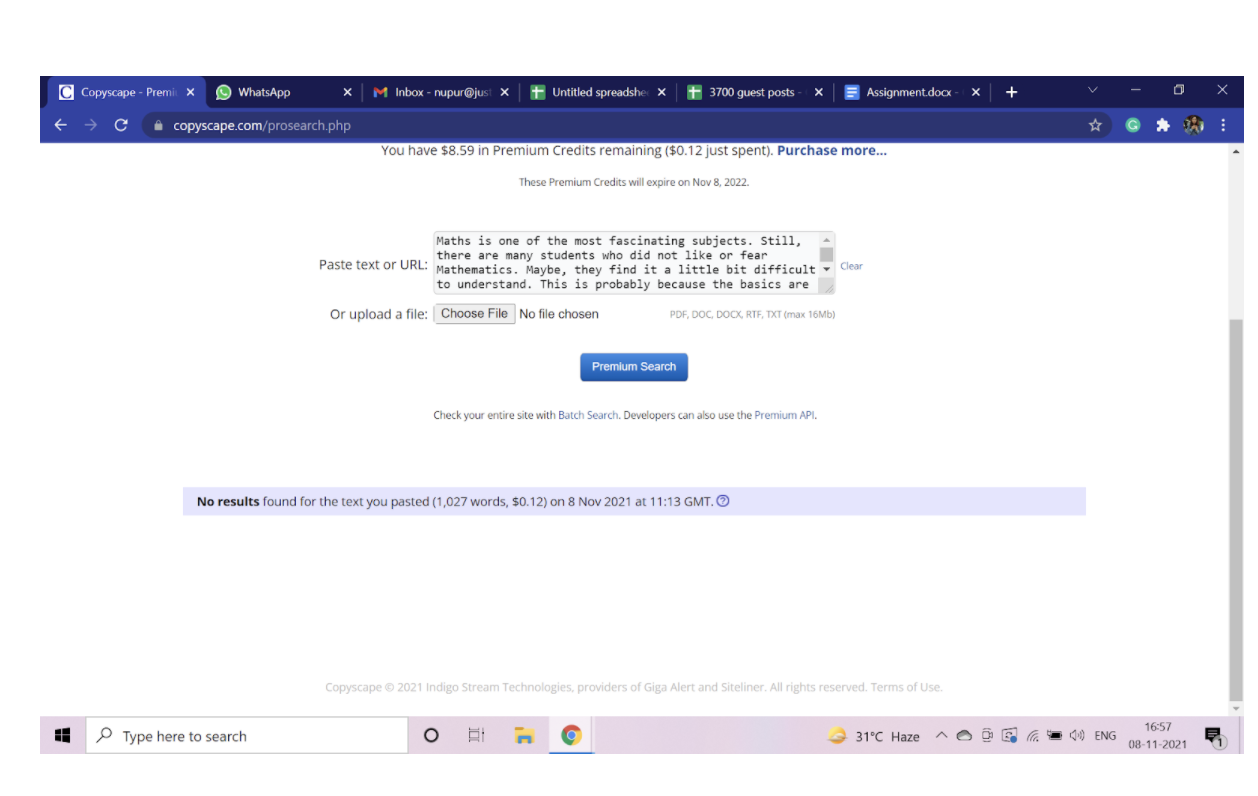Show hidden system tray icons
Image resolution: width=1258 pixels, height=796 pixels.
941,736
